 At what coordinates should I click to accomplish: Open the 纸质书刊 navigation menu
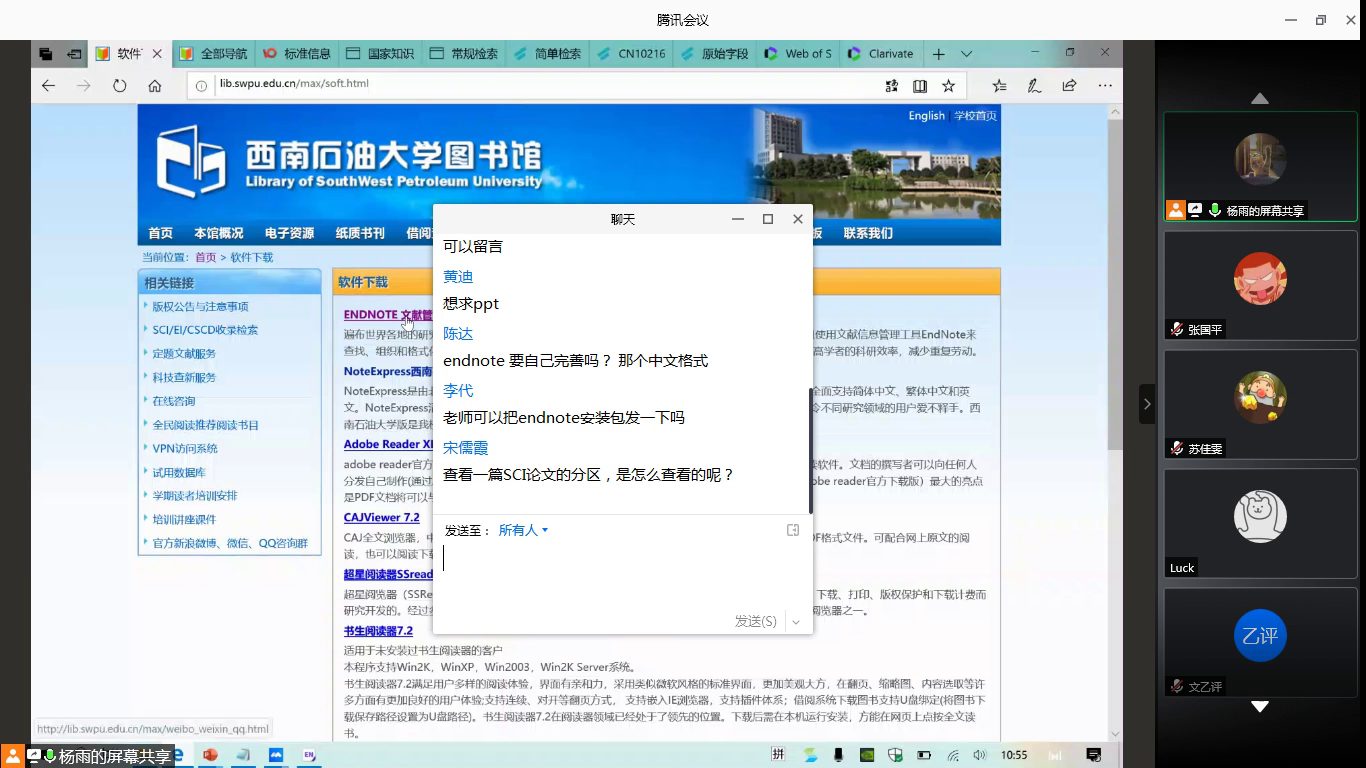pos(360,233)
